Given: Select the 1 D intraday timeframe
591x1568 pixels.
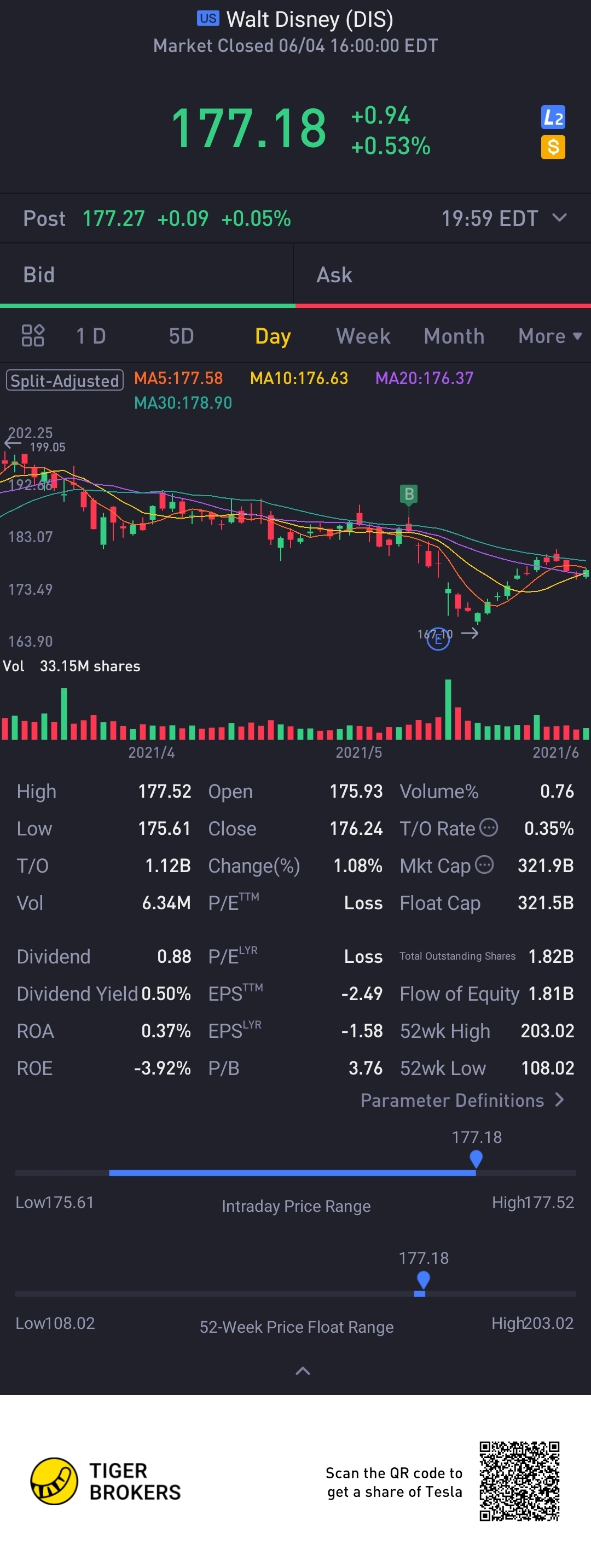Looking at the screenshot, I should [x=91, y=336].
